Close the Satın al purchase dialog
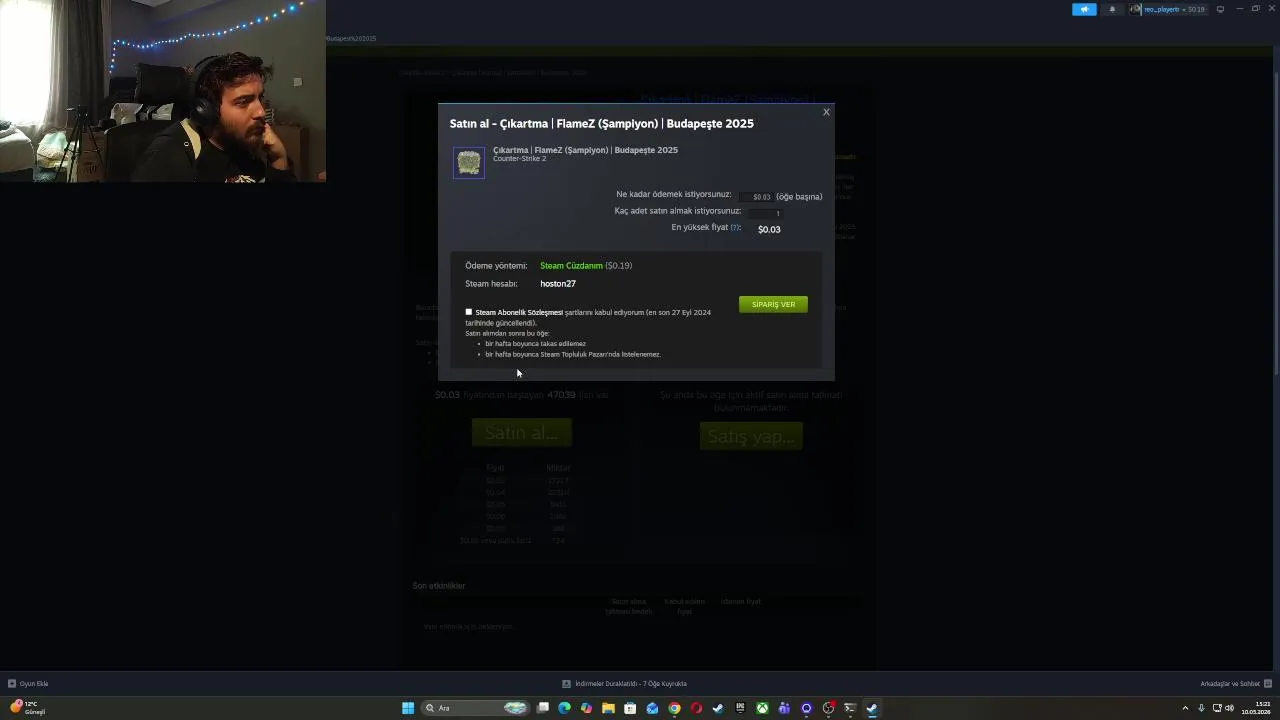 (x=826, y=112)
